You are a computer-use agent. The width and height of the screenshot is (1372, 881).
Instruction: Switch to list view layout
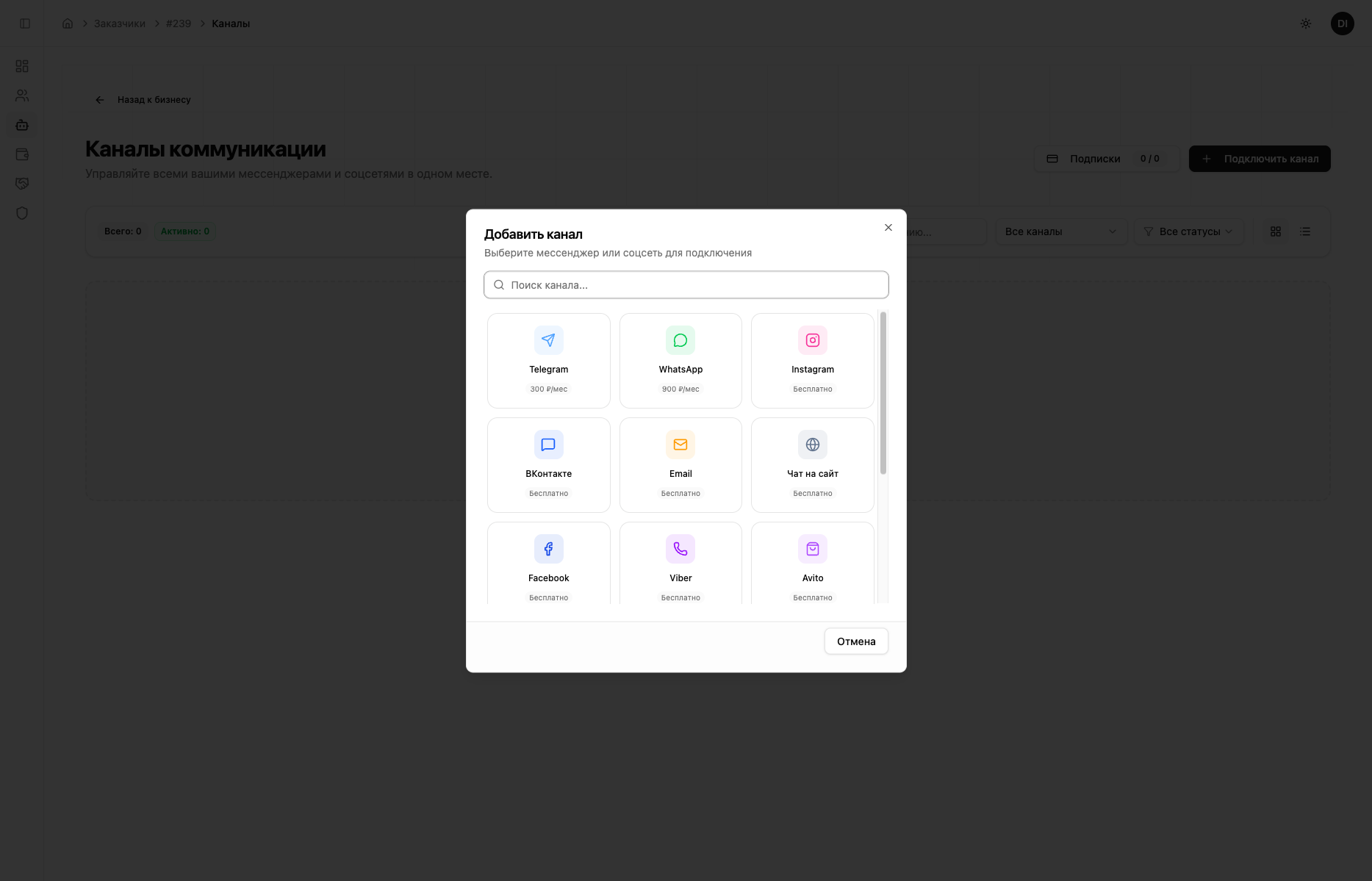pyautogui.click(x=1305, y=231)
